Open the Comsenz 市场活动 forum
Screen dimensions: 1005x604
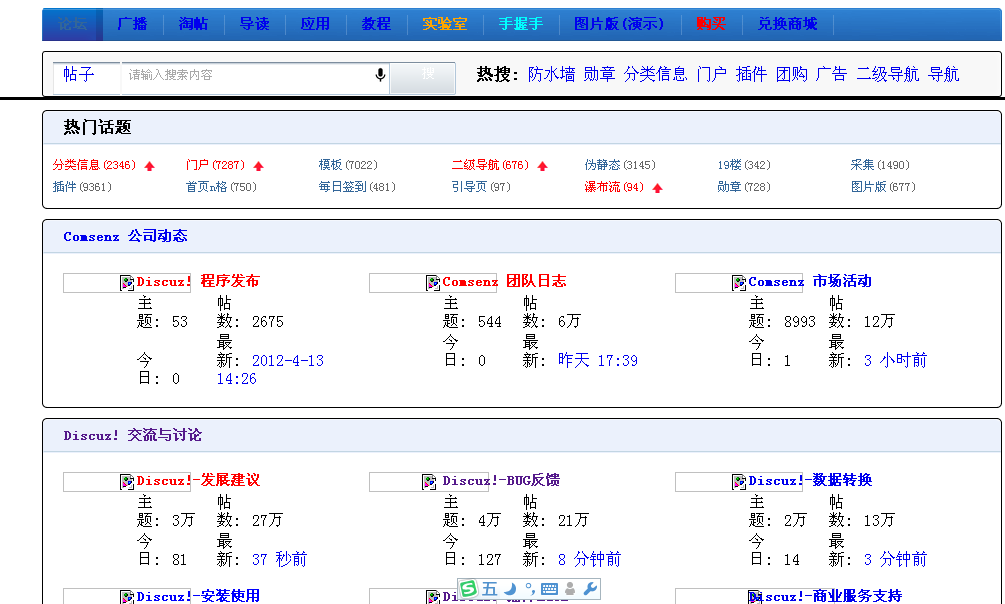coord(810,281)
